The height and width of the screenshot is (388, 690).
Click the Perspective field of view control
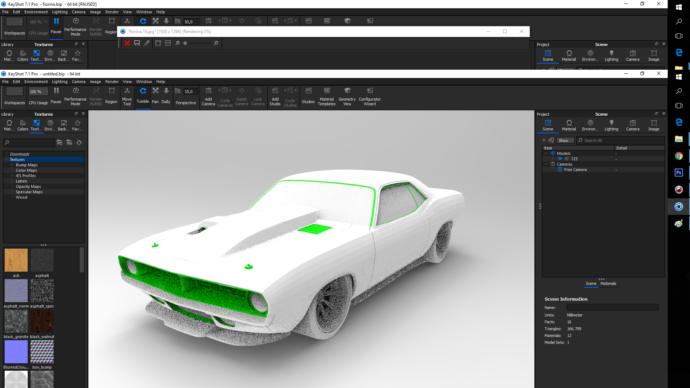pos(186,96)
